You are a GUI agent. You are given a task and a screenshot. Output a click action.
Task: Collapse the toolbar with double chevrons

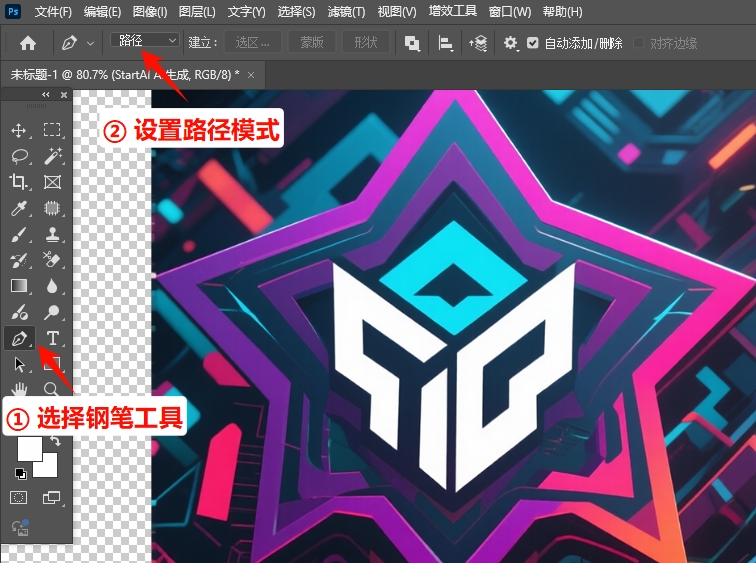(x=46, y=94)
